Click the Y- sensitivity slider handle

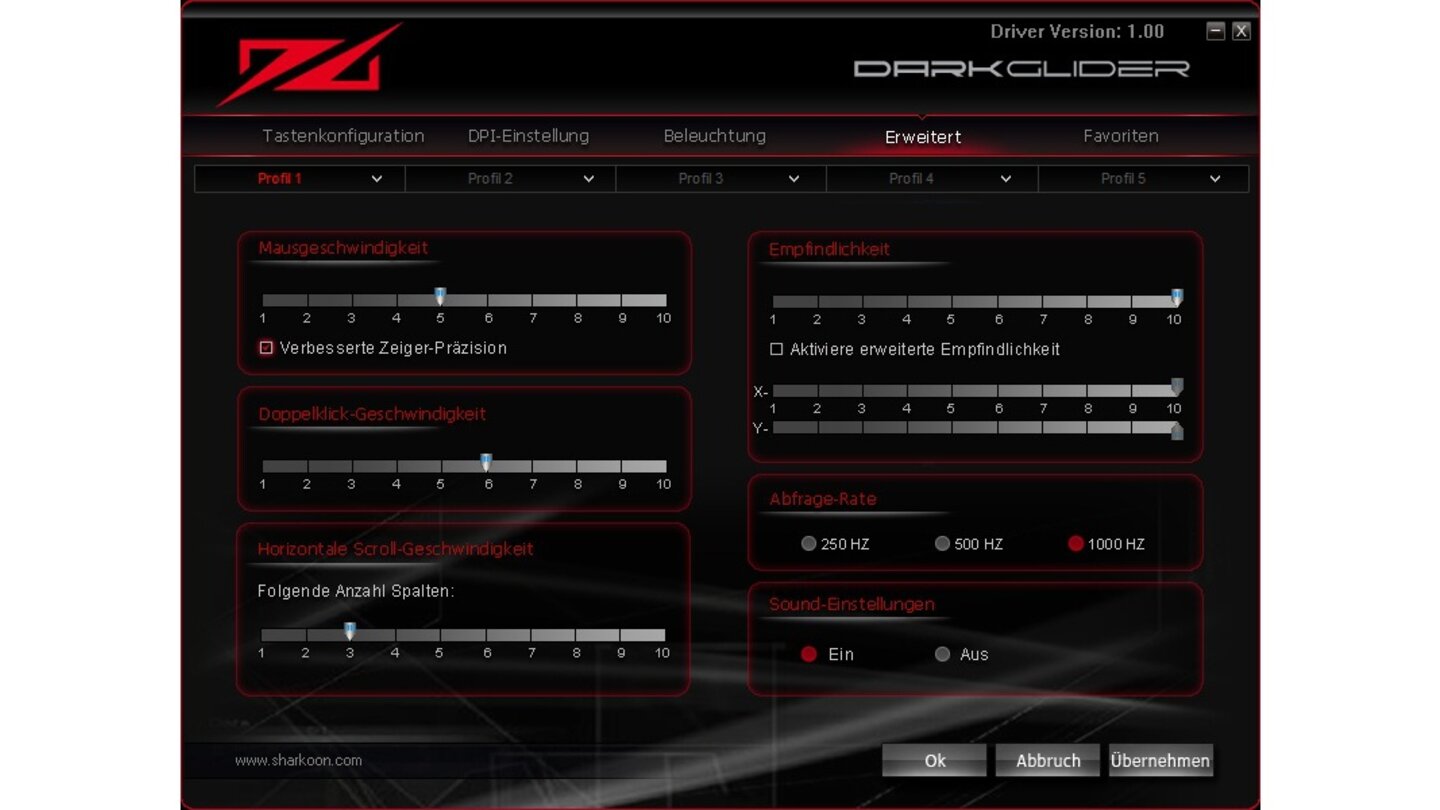[1177, 430]
